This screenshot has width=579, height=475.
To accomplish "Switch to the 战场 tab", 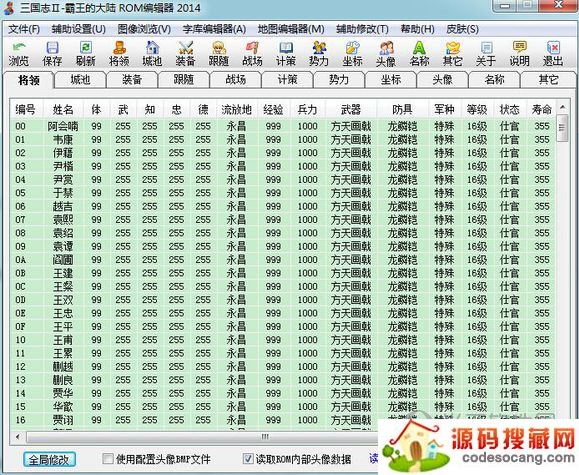I will [x=235, y=80].
